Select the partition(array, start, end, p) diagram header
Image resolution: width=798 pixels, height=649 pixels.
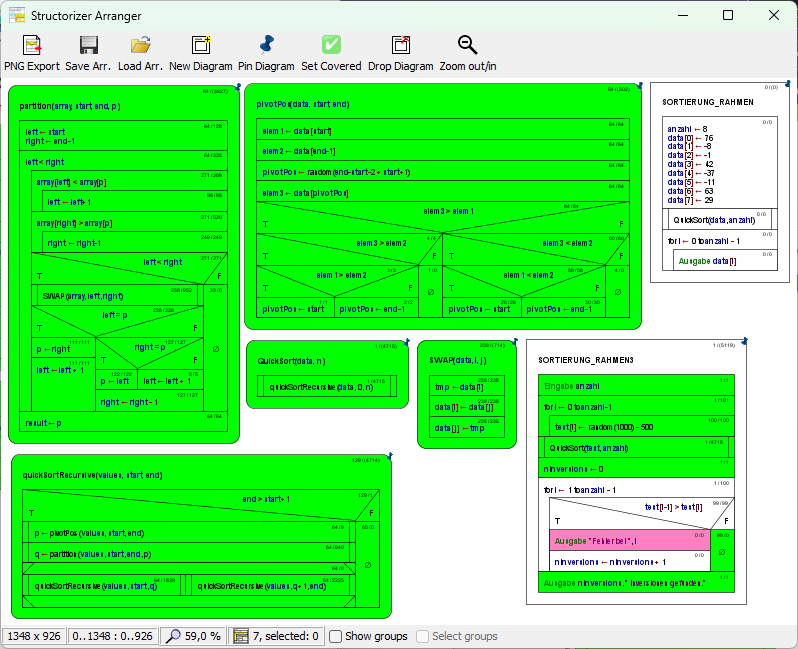[x=70, y=106]
